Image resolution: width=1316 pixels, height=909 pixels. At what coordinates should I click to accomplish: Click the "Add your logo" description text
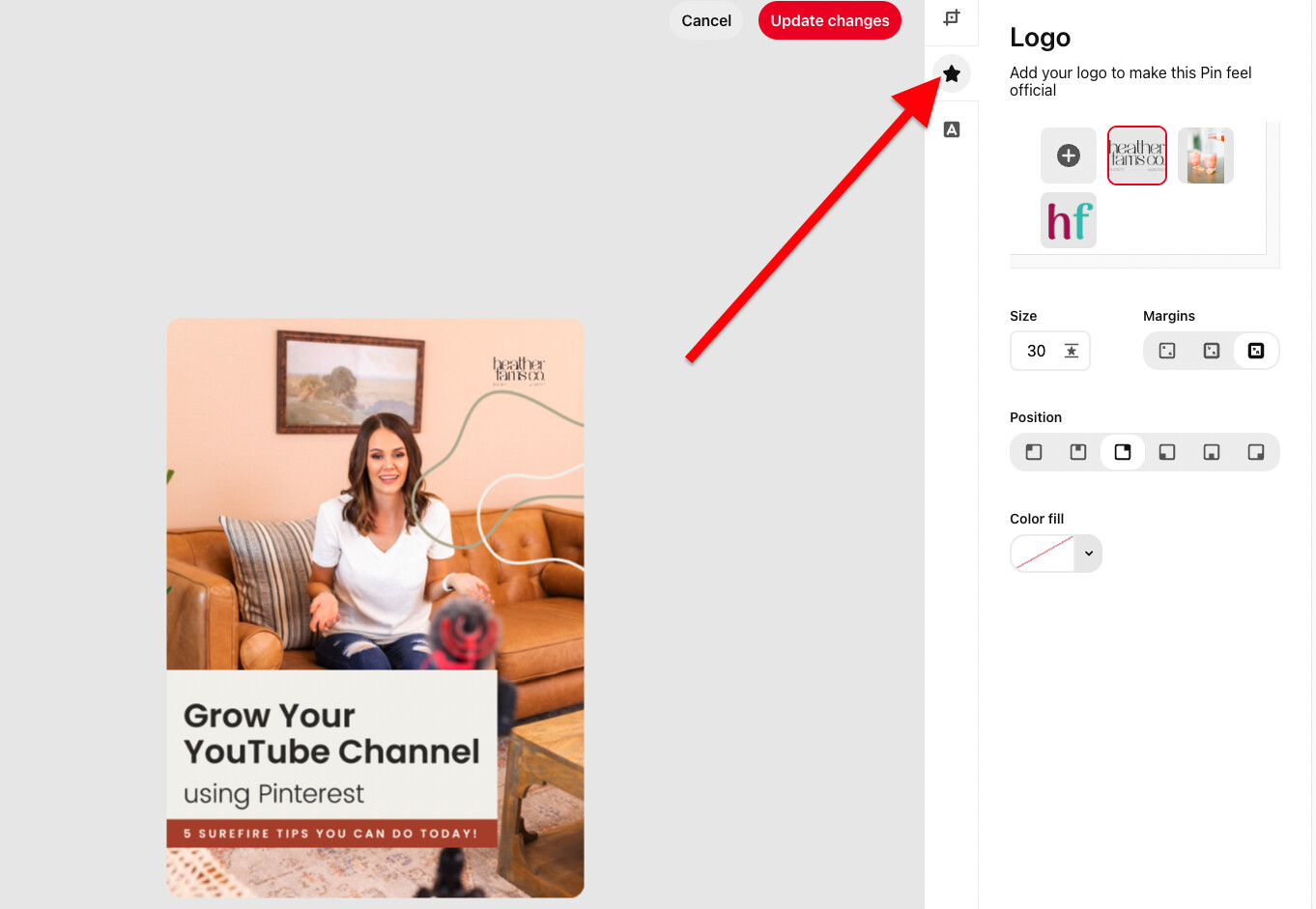[1130, 81]
